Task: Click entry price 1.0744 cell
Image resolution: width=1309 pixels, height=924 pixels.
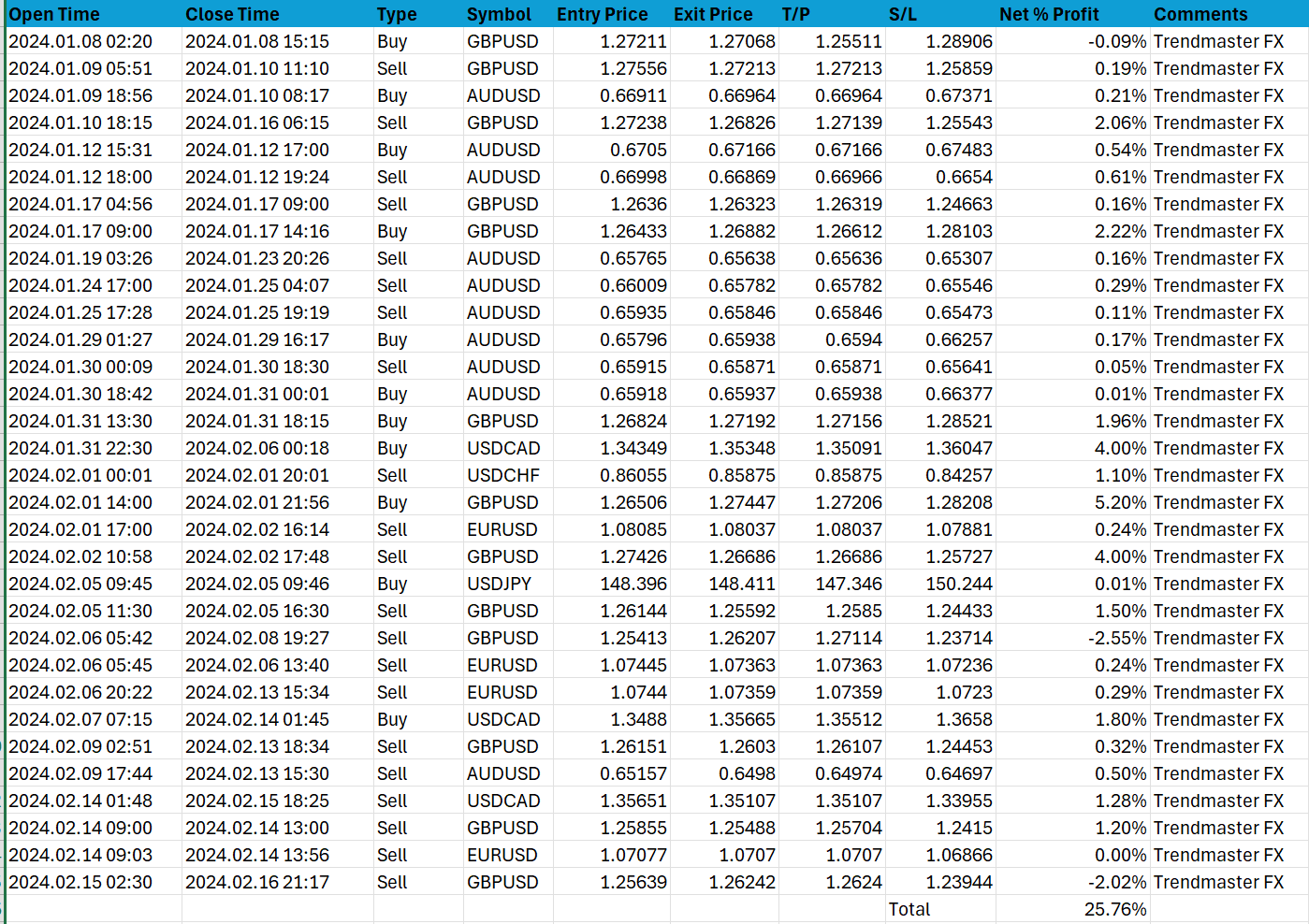Action: (x=612, y=692)
